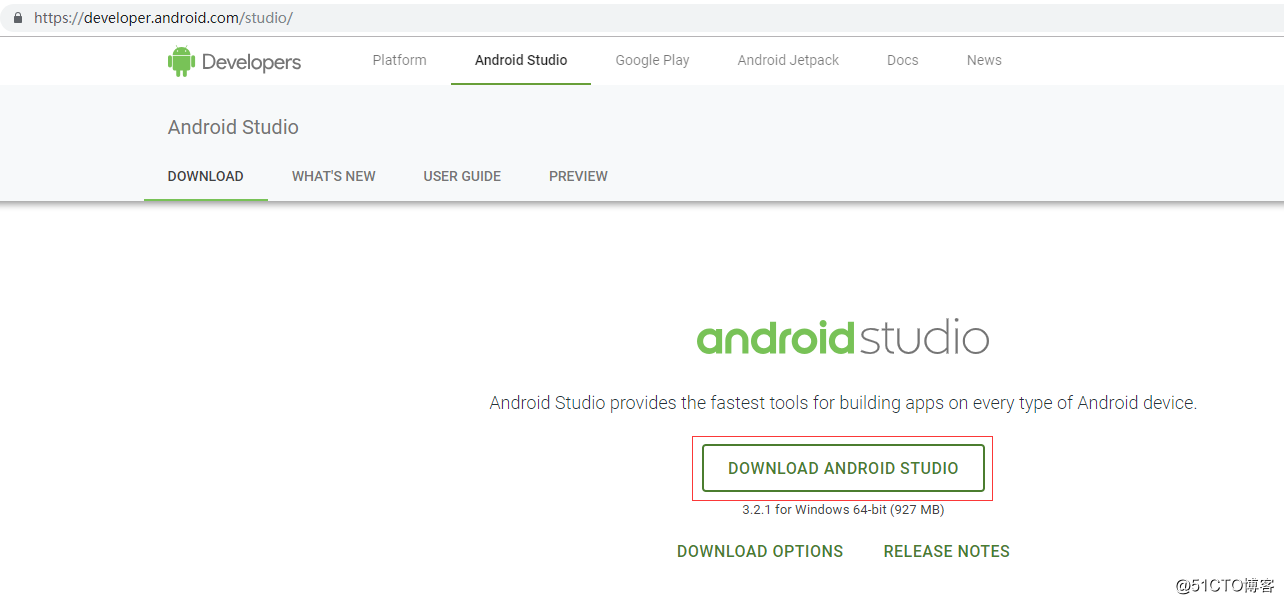Screen dimensions: 1284x604
Task: Open the Platform menu item
Action: tap(400, 60)
